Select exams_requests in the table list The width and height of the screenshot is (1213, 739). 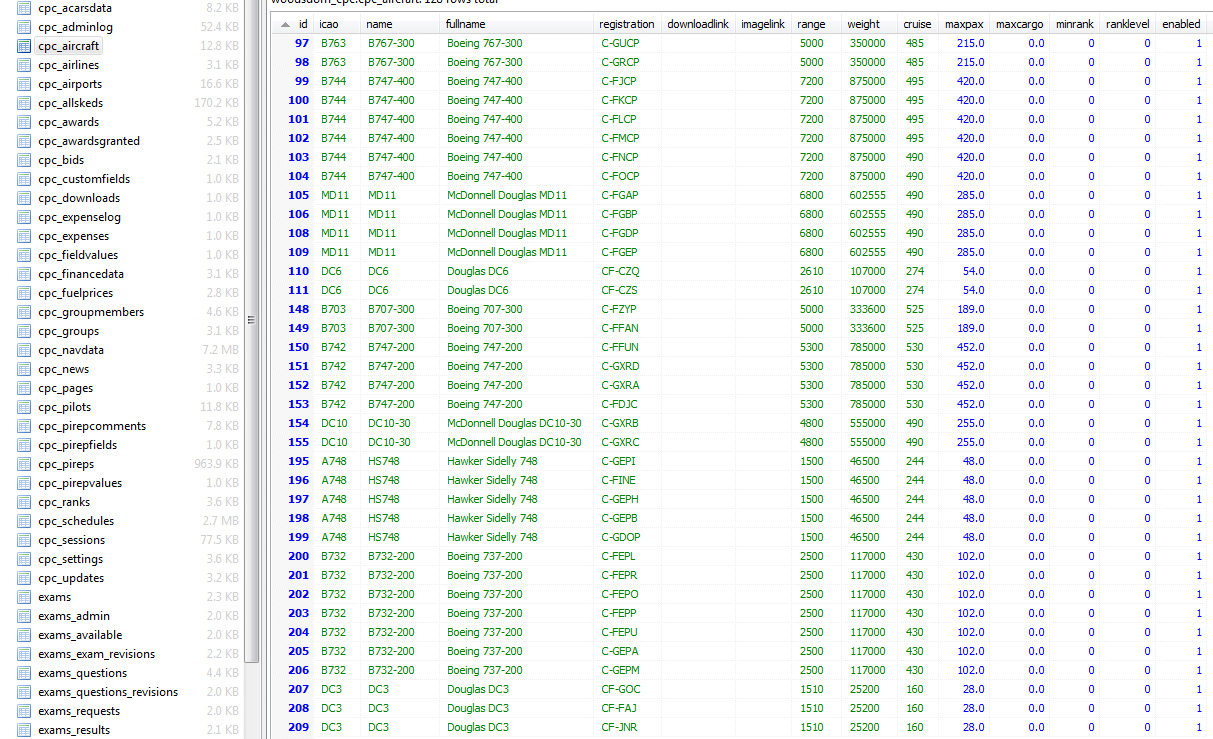(x=79, y=711)
